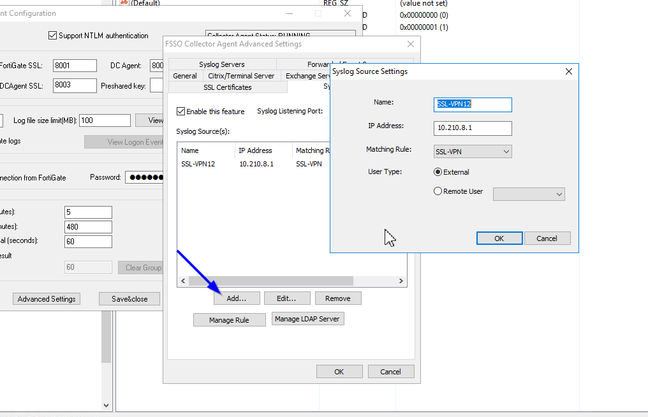This screenshot has width=648, height=417.
Task: Close the Syslog Source Settings dialog
Action: 569,71
